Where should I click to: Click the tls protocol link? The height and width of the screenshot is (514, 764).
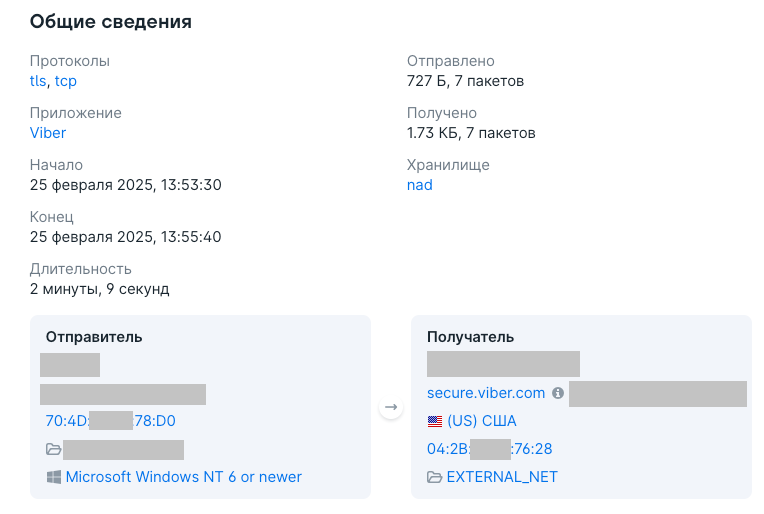point(38,81)
